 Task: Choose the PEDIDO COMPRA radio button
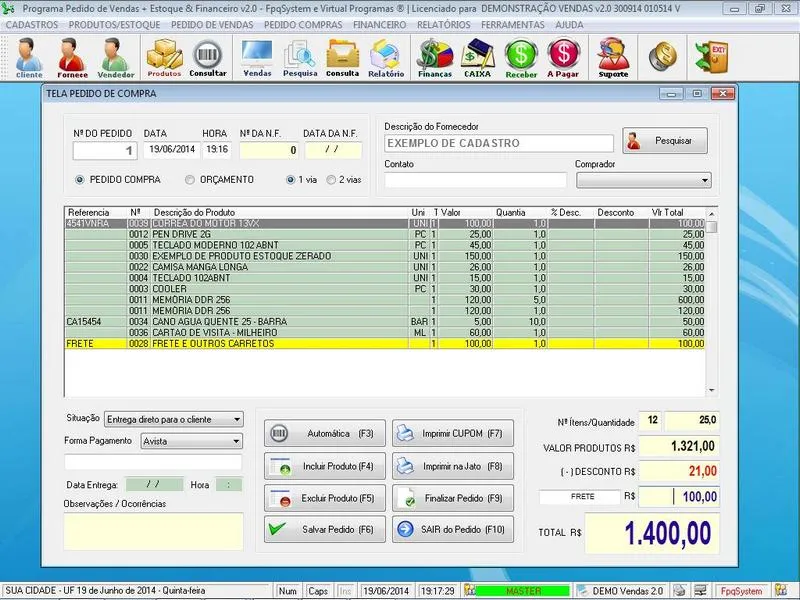(80, 180)
